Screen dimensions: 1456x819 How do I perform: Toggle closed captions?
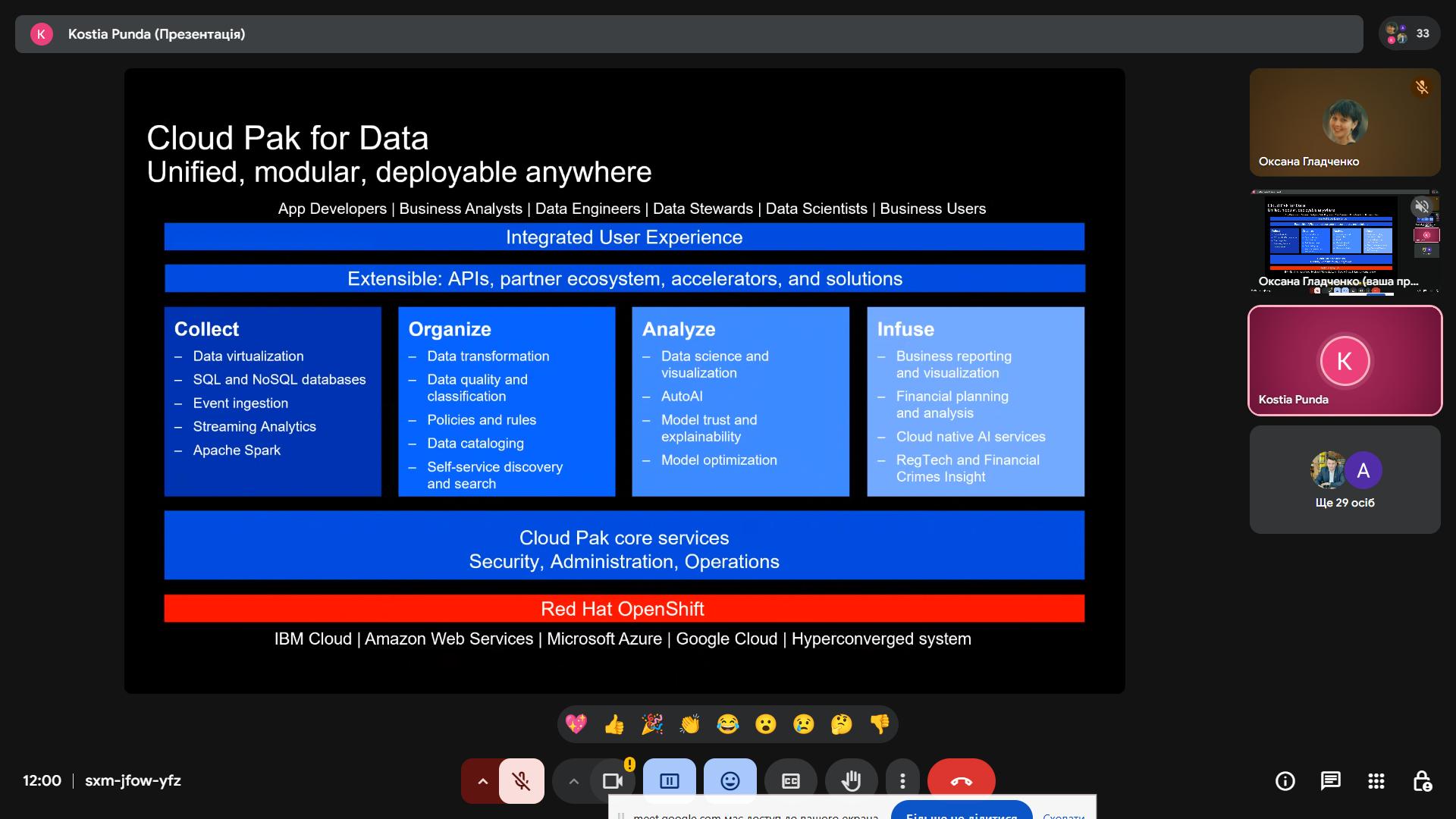(790, 780)
